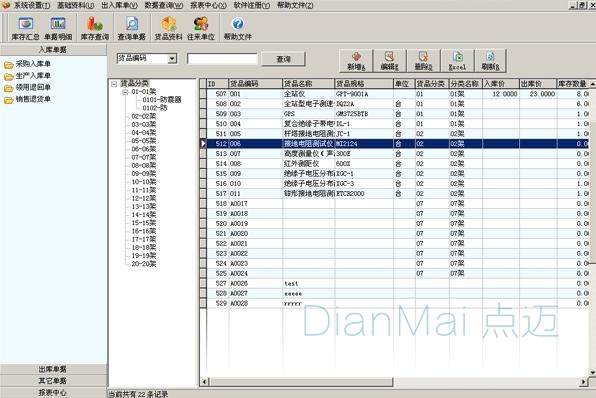Select tree item 0101-防震器

pyautogui.click(x=162, y=100)
